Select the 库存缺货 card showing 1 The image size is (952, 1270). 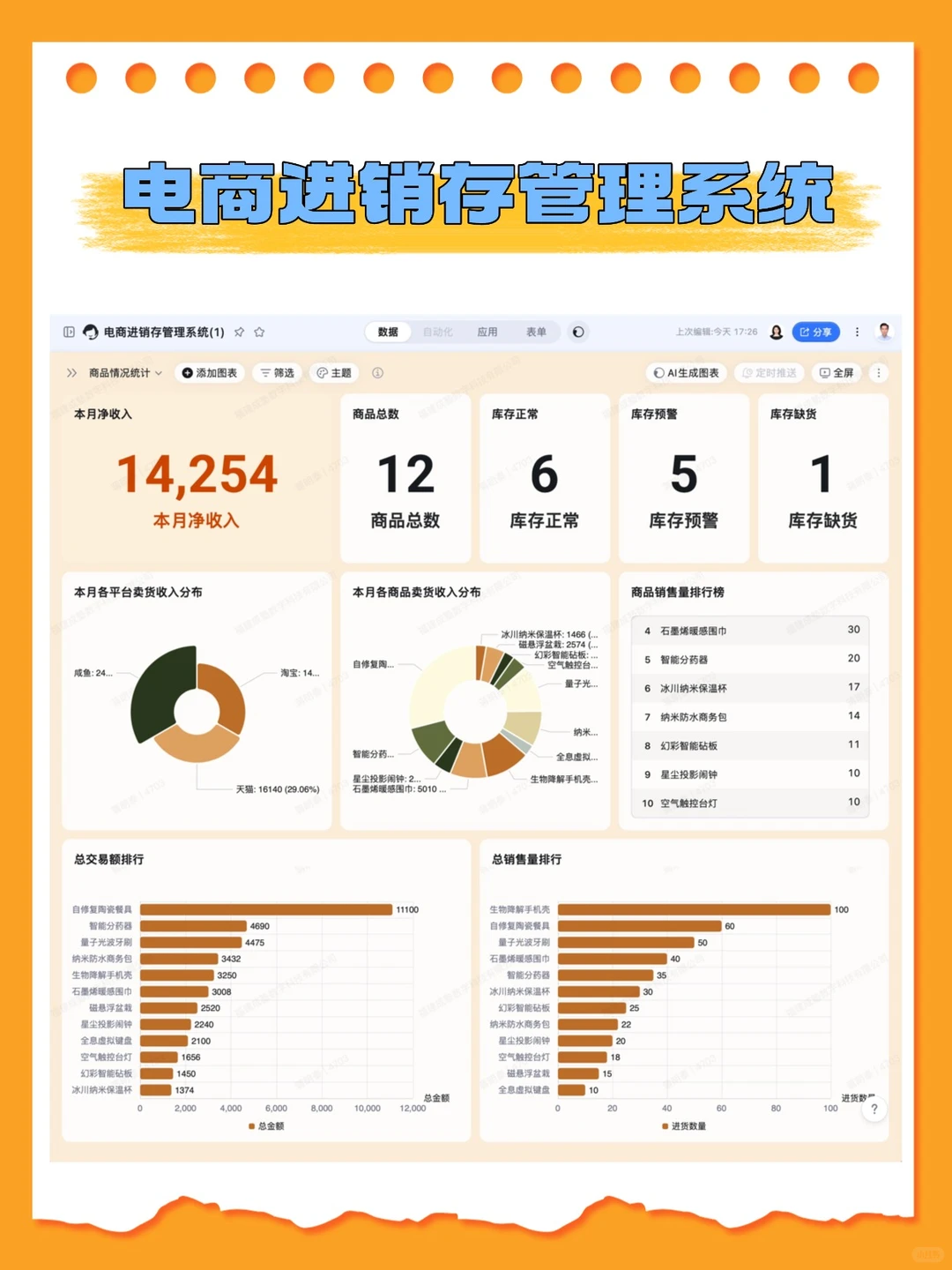tap(823, 478)
